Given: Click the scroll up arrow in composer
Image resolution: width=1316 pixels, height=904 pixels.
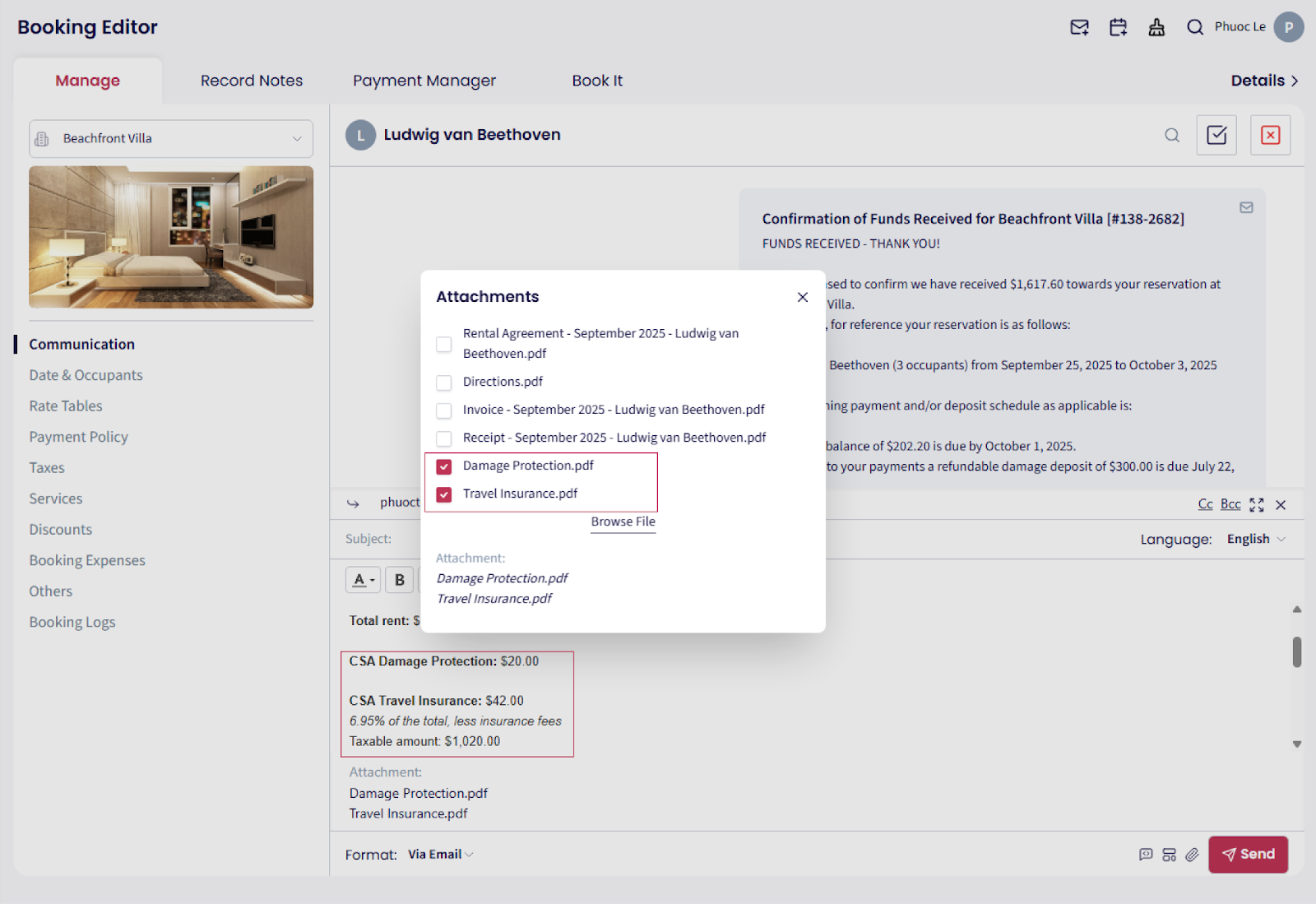Looking at the screenshot, I should (1297, 610).
